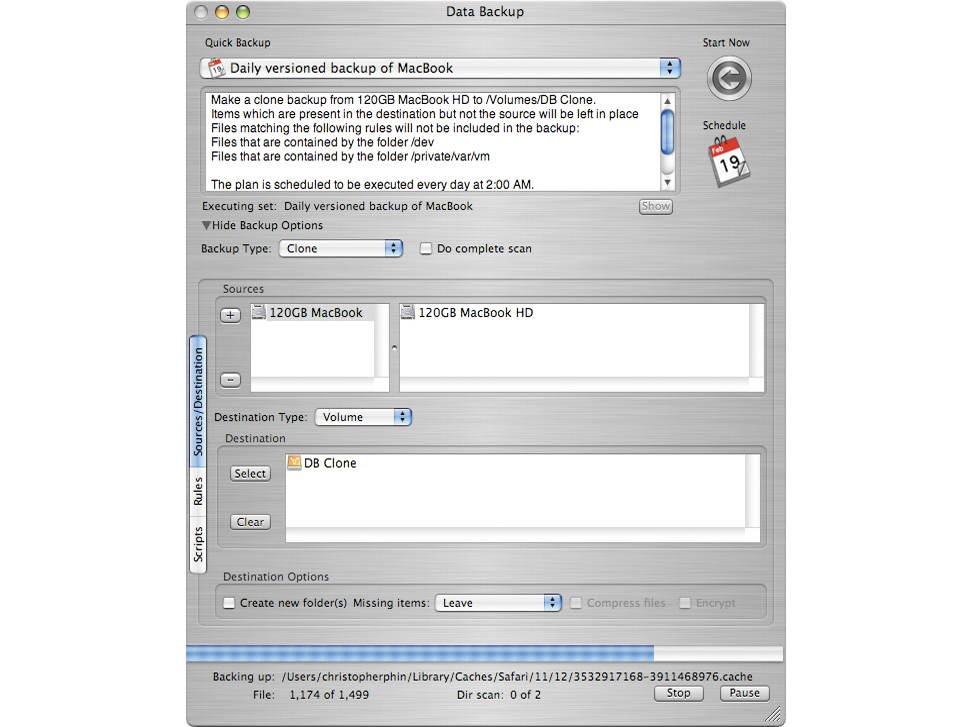Collapse the Hide Backup Options disclosure triangle
This screenshot has height=727, width=970.
206,226
